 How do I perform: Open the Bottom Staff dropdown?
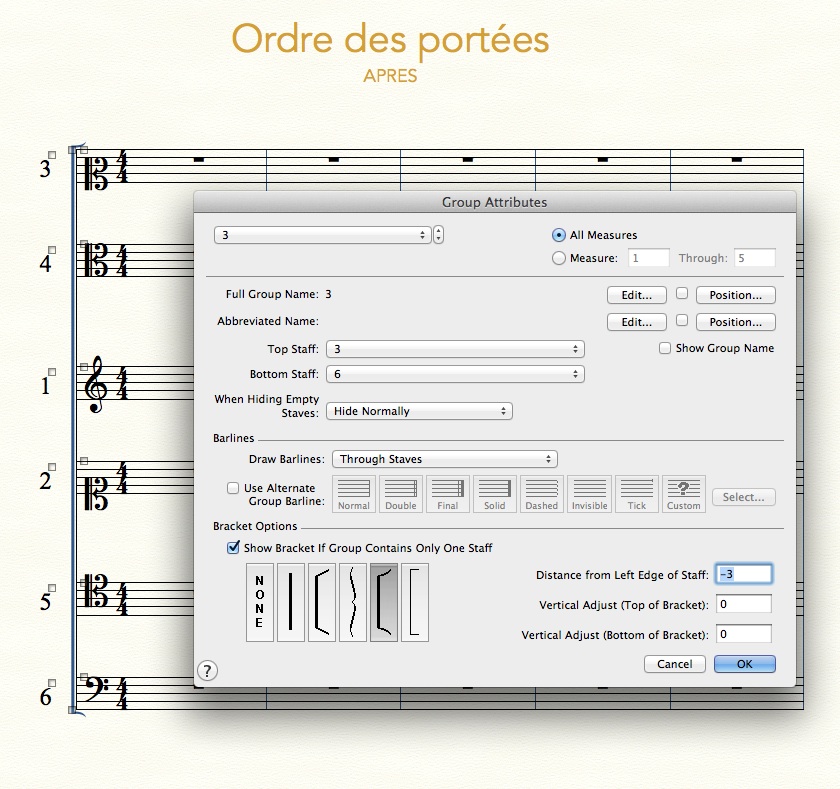click(x=455, y=374)
